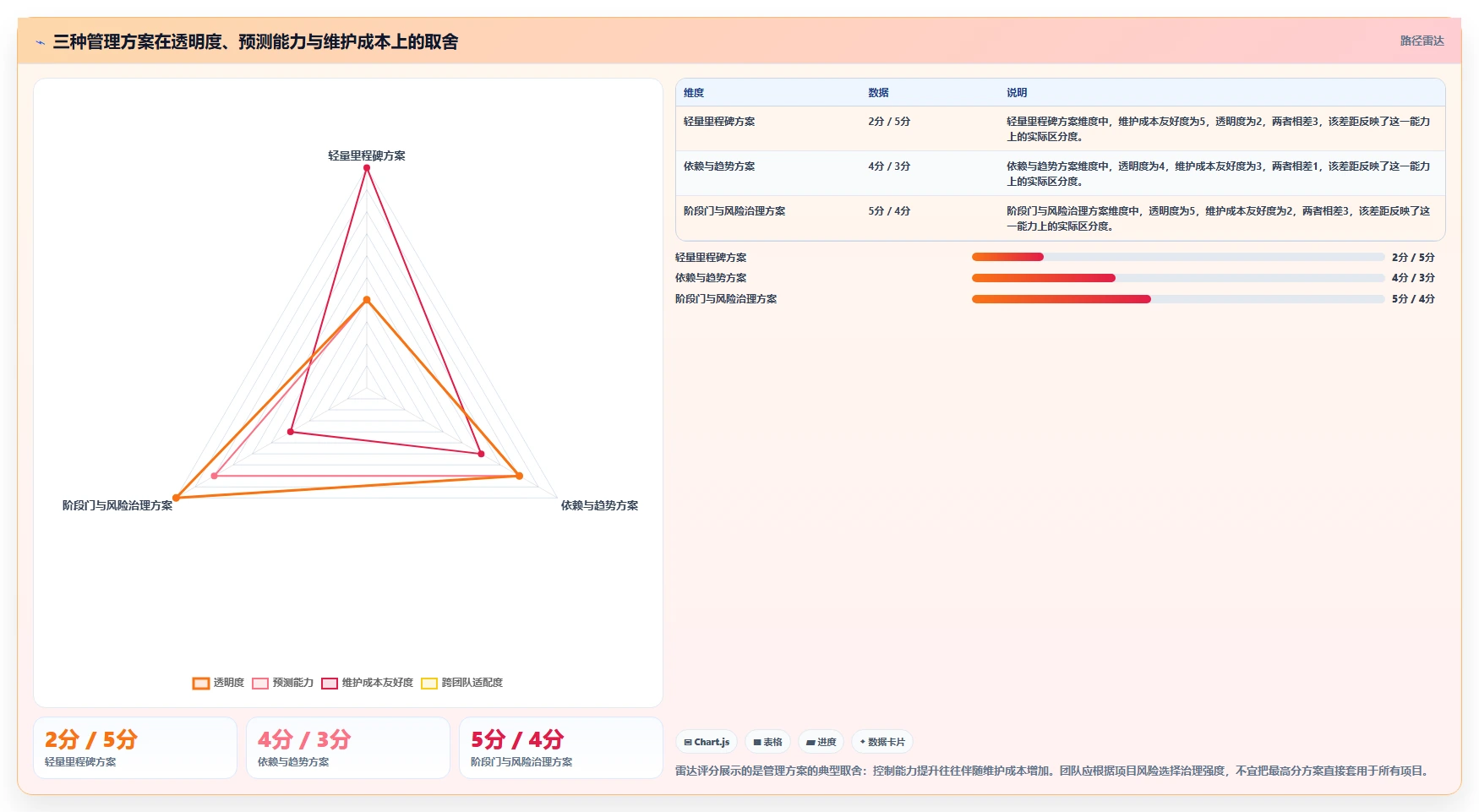Click the 4分 / 3分 value beside the progress bar
This screenshot has width=1479, height=812.
coord(1413,278)
